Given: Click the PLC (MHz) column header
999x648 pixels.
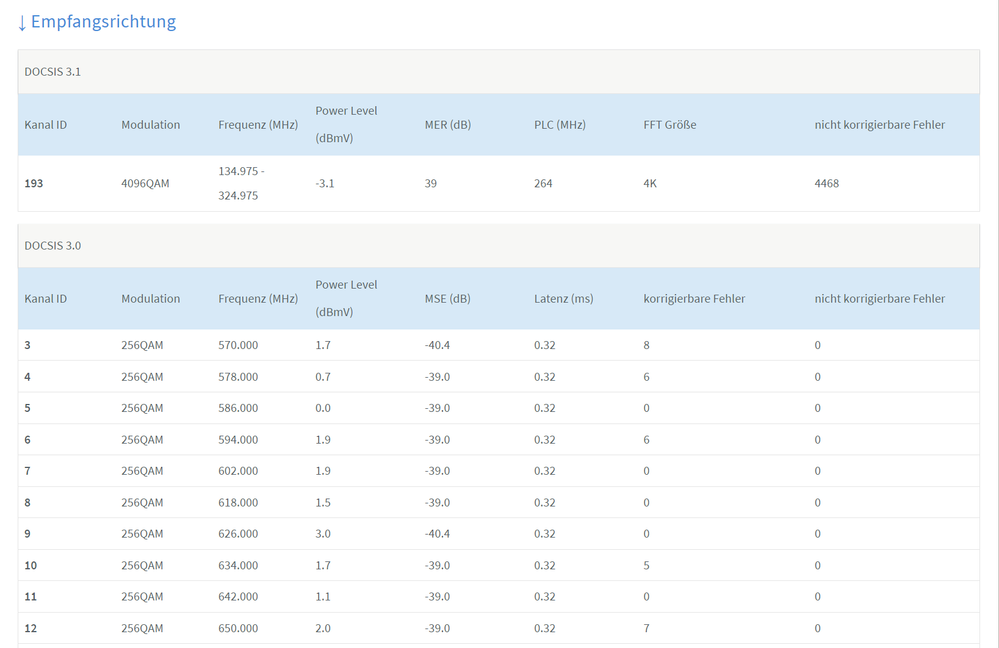Looking at the screenshot, I should [x=559, y=125].
